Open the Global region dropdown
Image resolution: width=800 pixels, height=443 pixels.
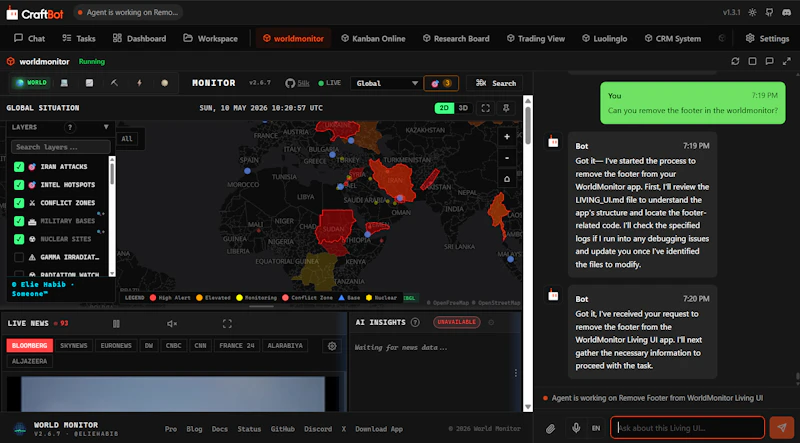tap(386, 83)
